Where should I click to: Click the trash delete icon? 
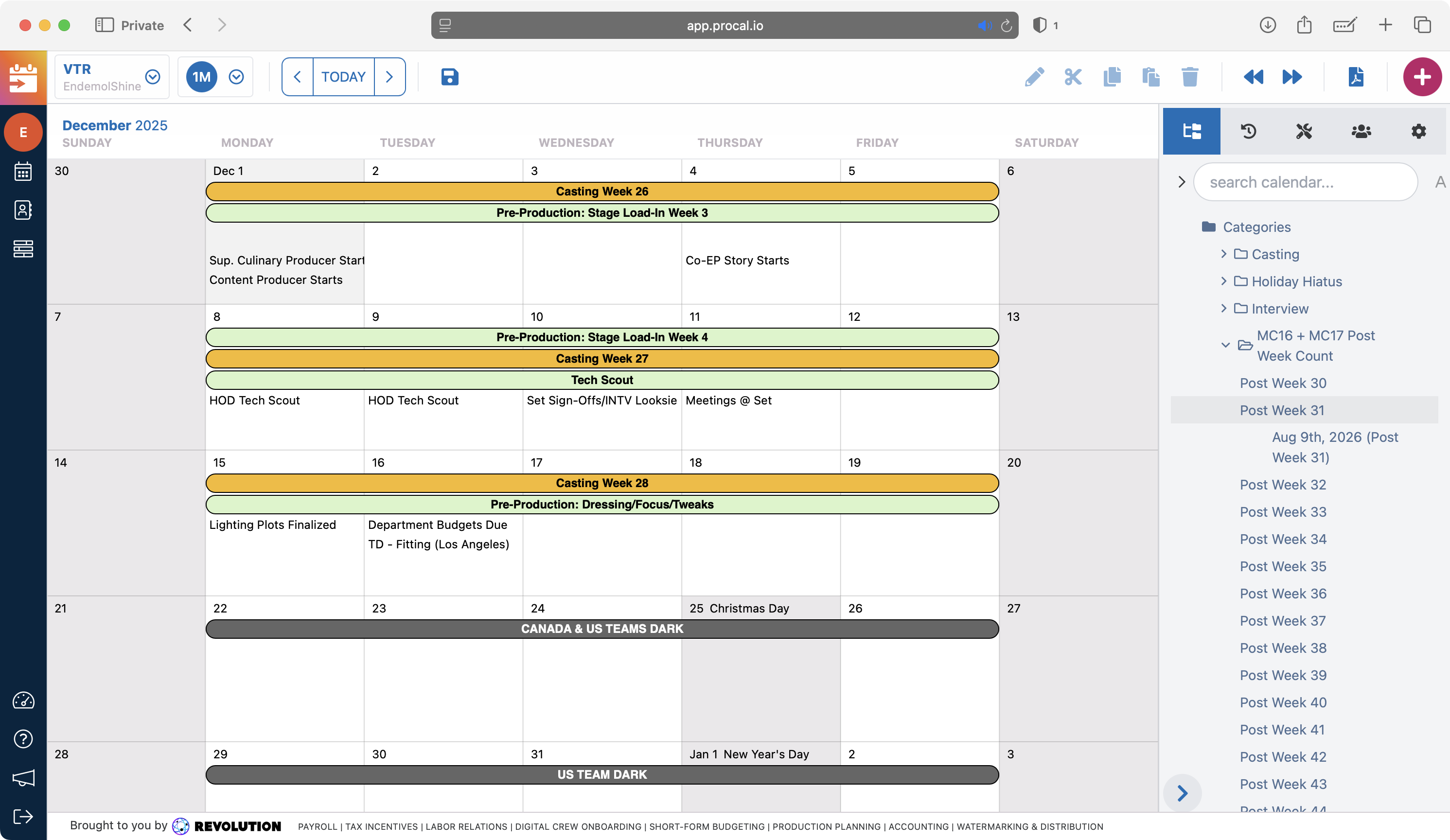(x=1190, y=76)
